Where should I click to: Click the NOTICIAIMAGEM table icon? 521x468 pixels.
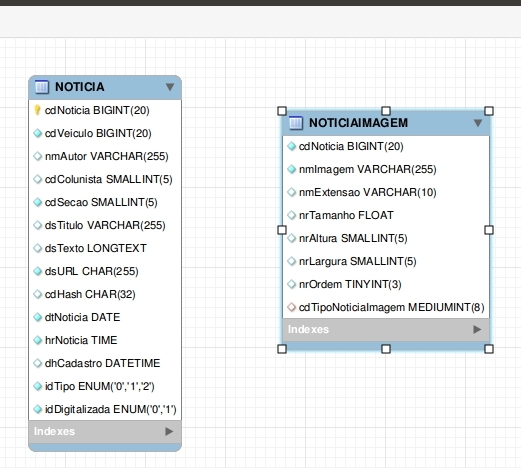(x=296, y=123)
